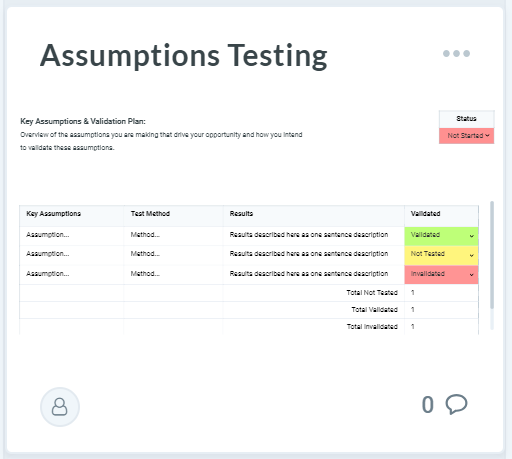Image resolution: width=512 pixels, height=459 pixels.
Task: Expand the red Invalidated dropdown
Action: (x=441, y=275)
